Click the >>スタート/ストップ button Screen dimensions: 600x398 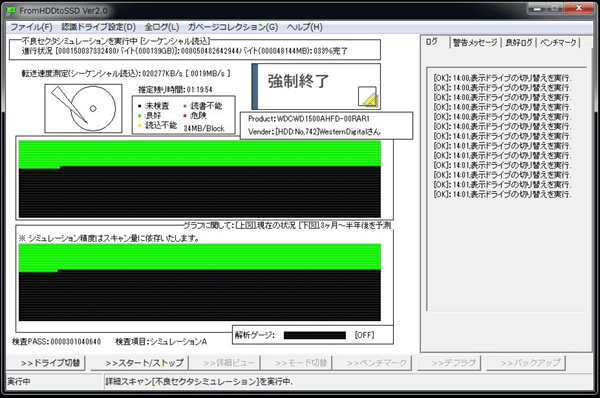click(x=140, y=363)
